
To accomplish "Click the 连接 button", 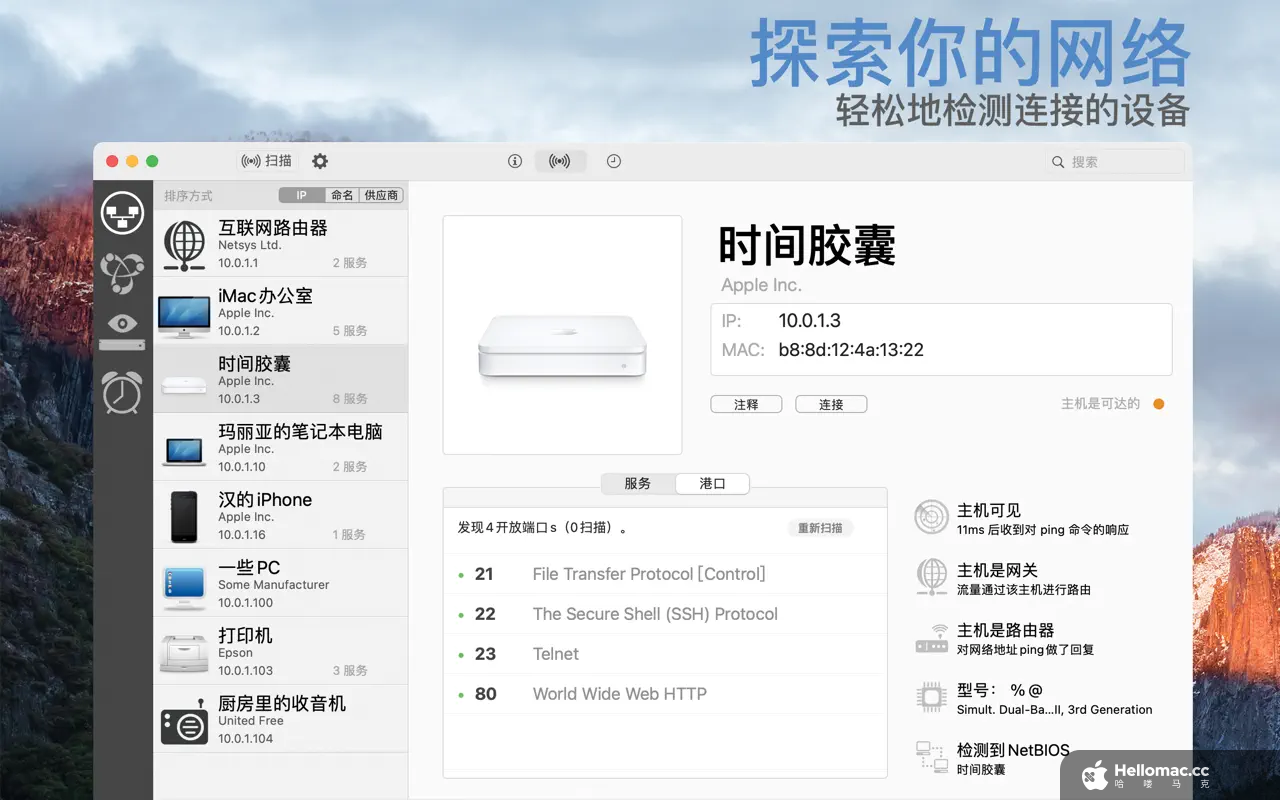I will tap(831, 404).
